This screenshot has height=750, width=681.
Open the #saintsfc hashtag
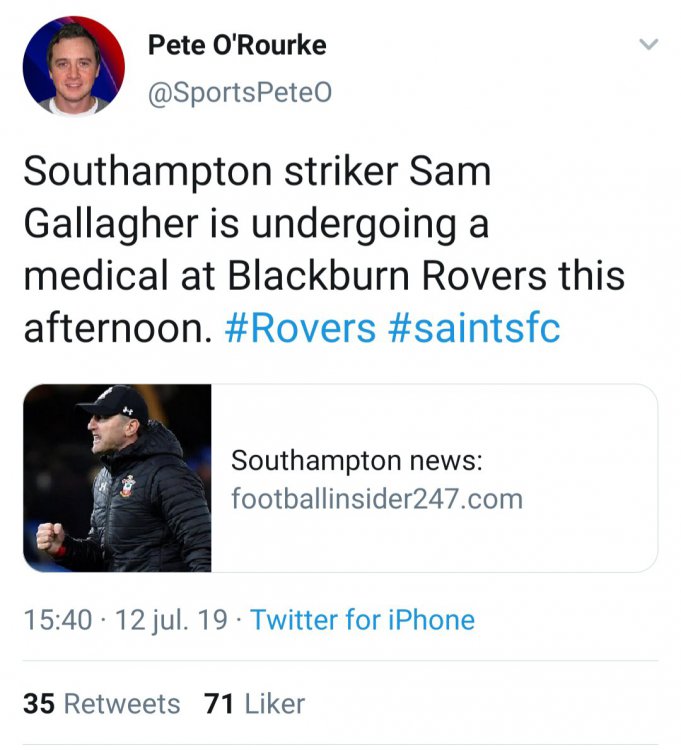click(x=474, y=328)
